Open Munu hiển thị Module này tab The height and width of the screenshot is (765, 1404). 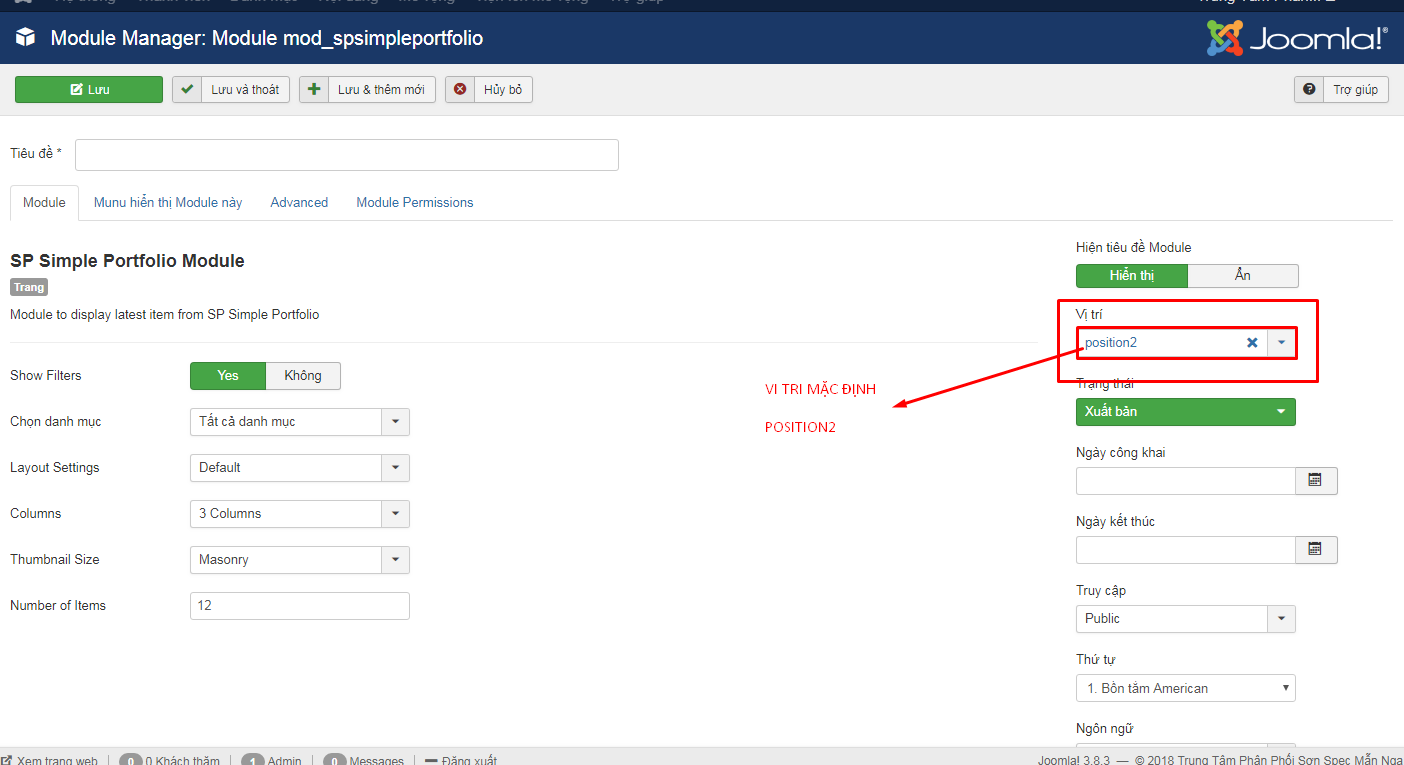168,202
